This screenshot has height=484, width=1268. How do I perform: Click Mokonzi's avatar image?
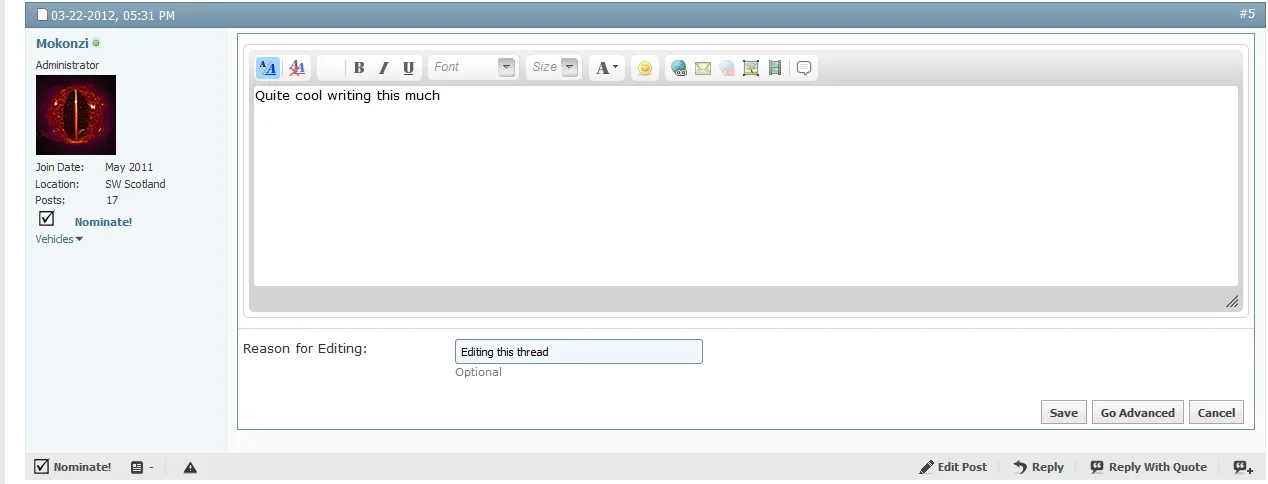coord(76,115)
